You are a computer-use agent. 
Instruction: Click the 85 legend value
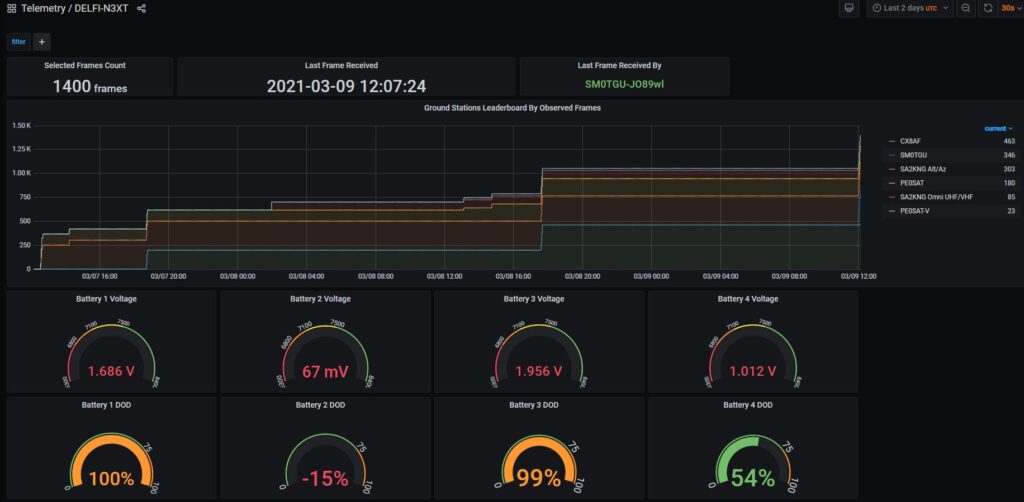coord(1011,196)
